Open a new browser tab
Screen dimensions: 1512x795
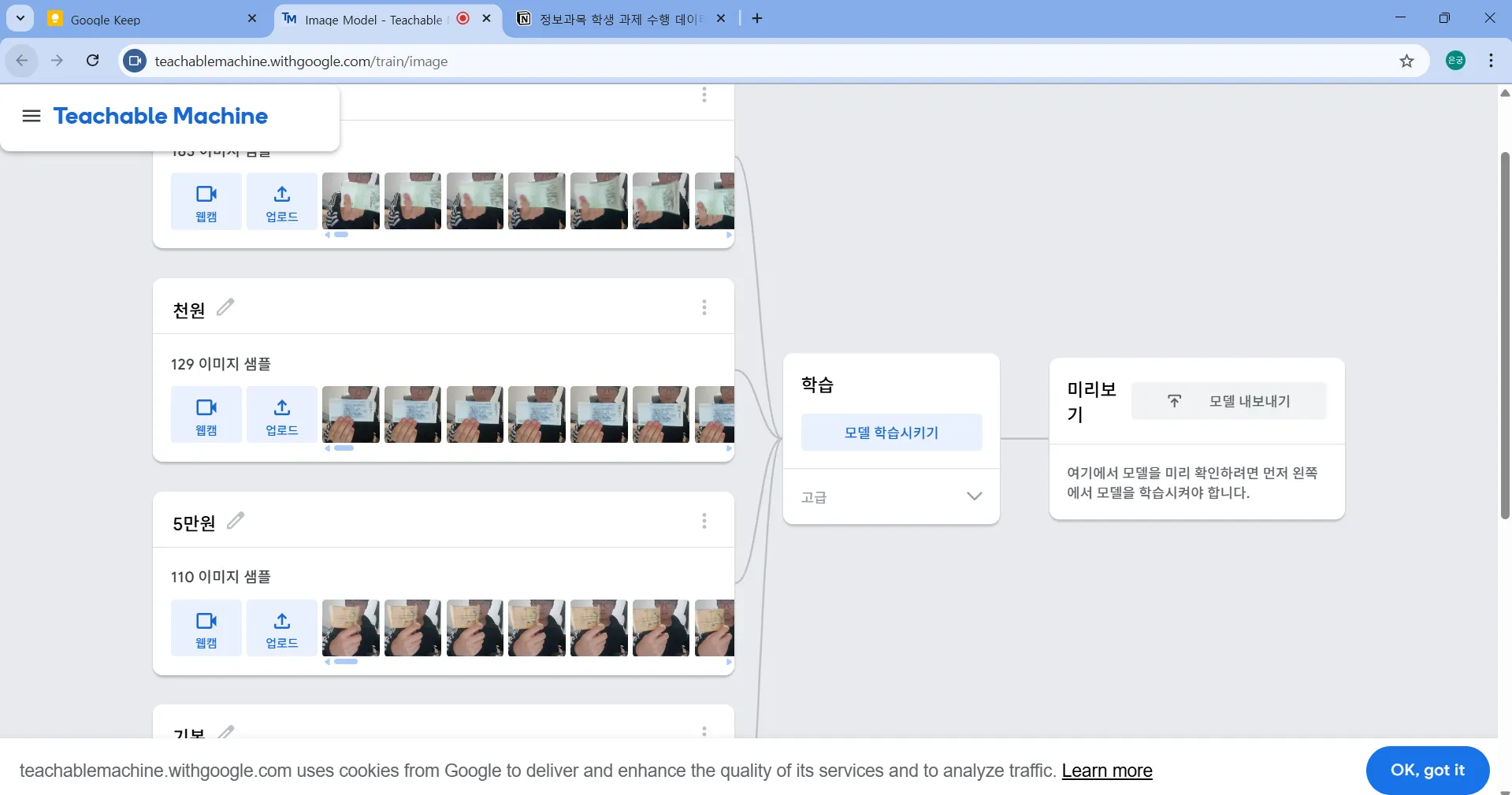(x=757, y=18)
